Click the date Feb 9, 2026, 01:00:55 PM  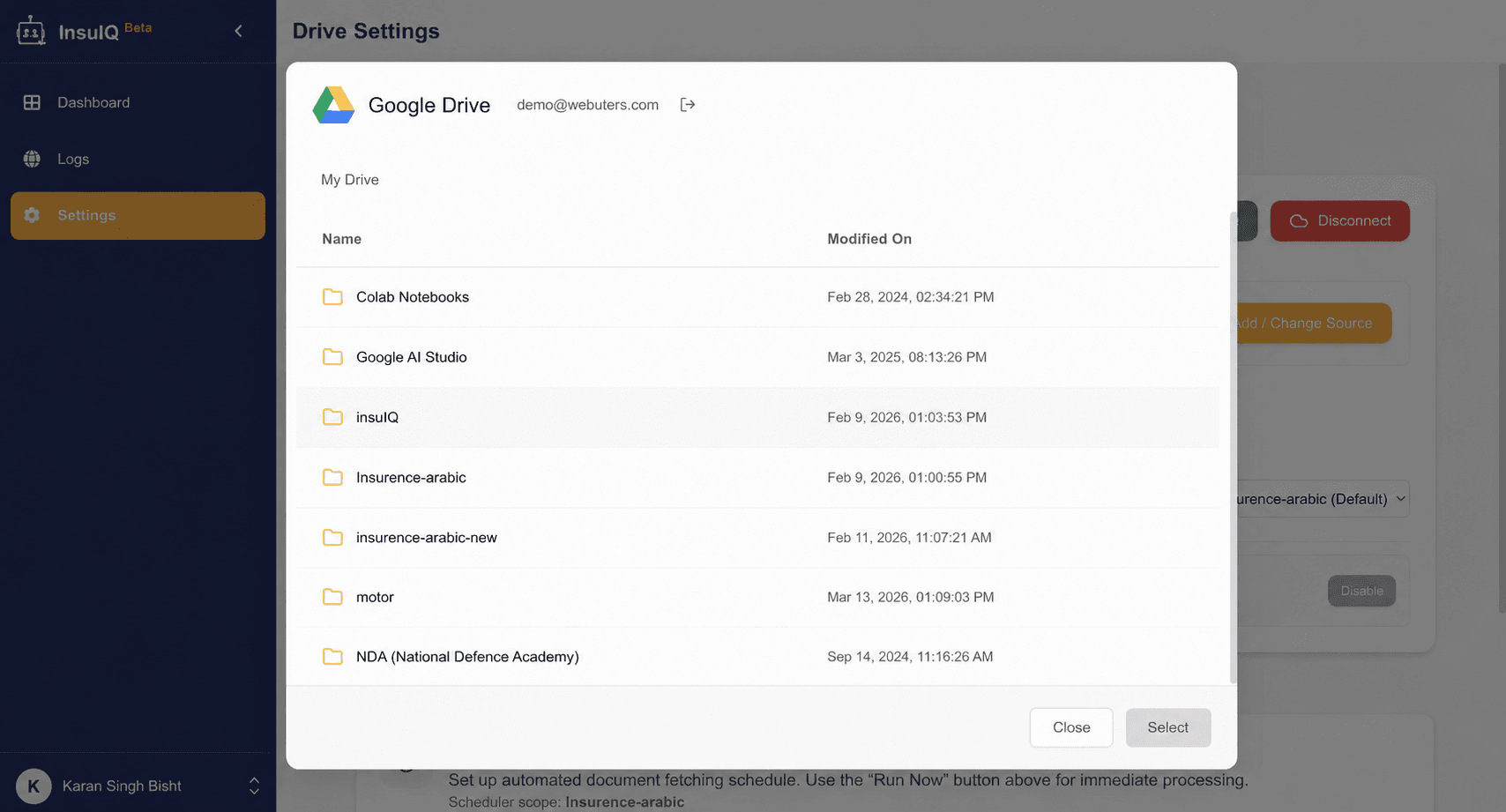(907, 477)
